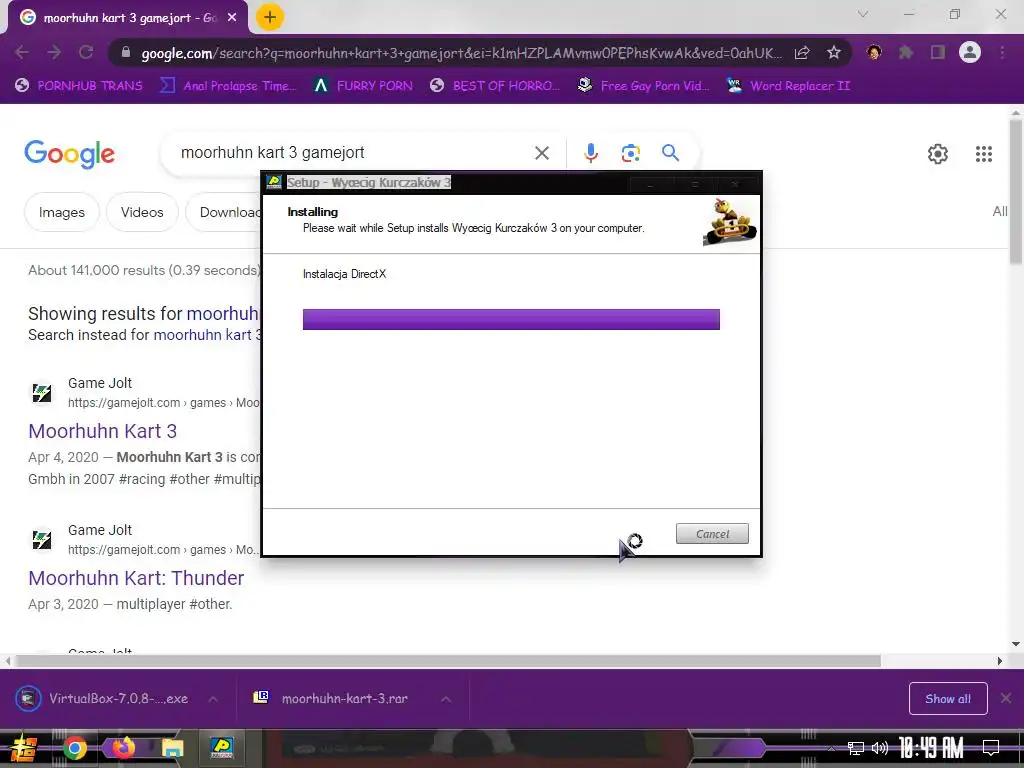Click the Chrome forward arrow
Image resolution: width=1024 pixels, height=768 pixels.
54,52
